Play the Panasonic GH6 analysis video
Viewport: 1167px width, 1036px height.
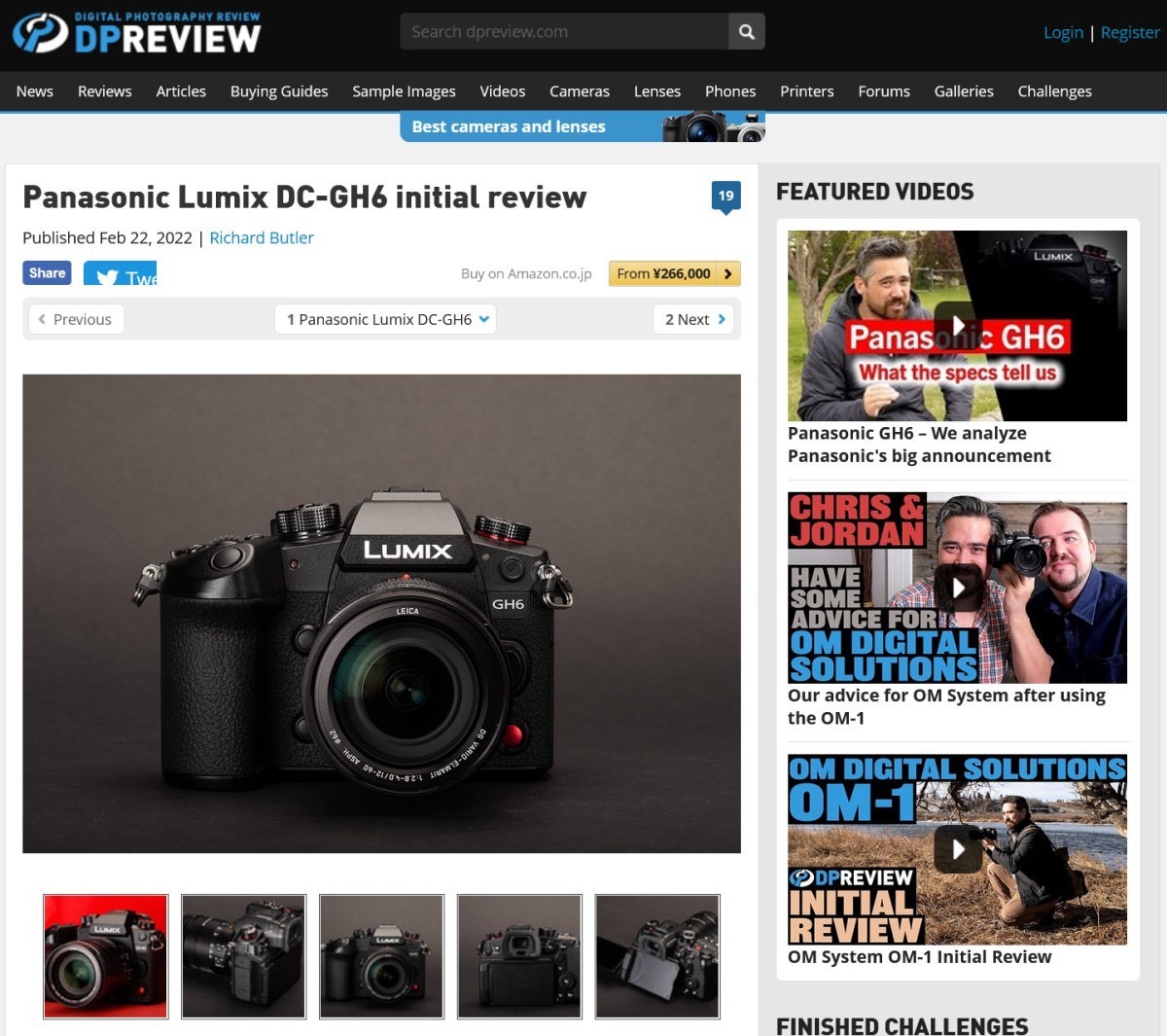click(x=957, y=325)
